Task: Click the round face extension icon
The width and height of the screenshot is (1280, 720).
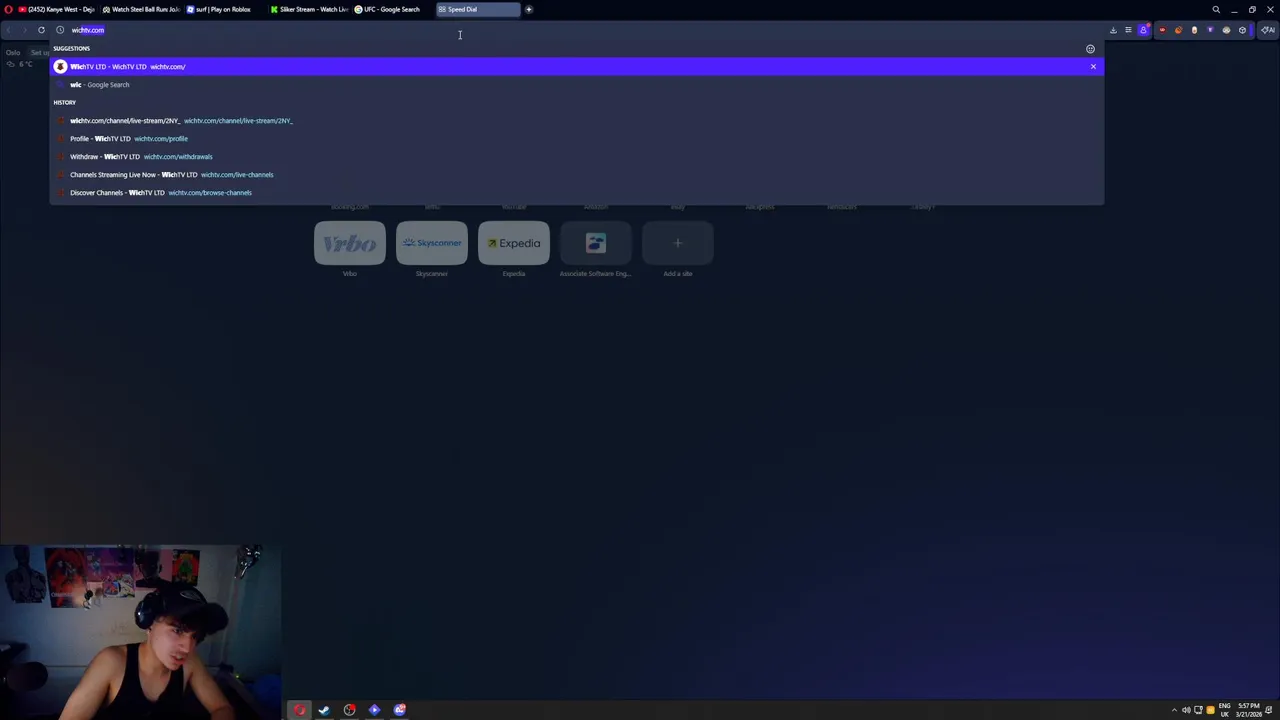Action: point(1226,30)
